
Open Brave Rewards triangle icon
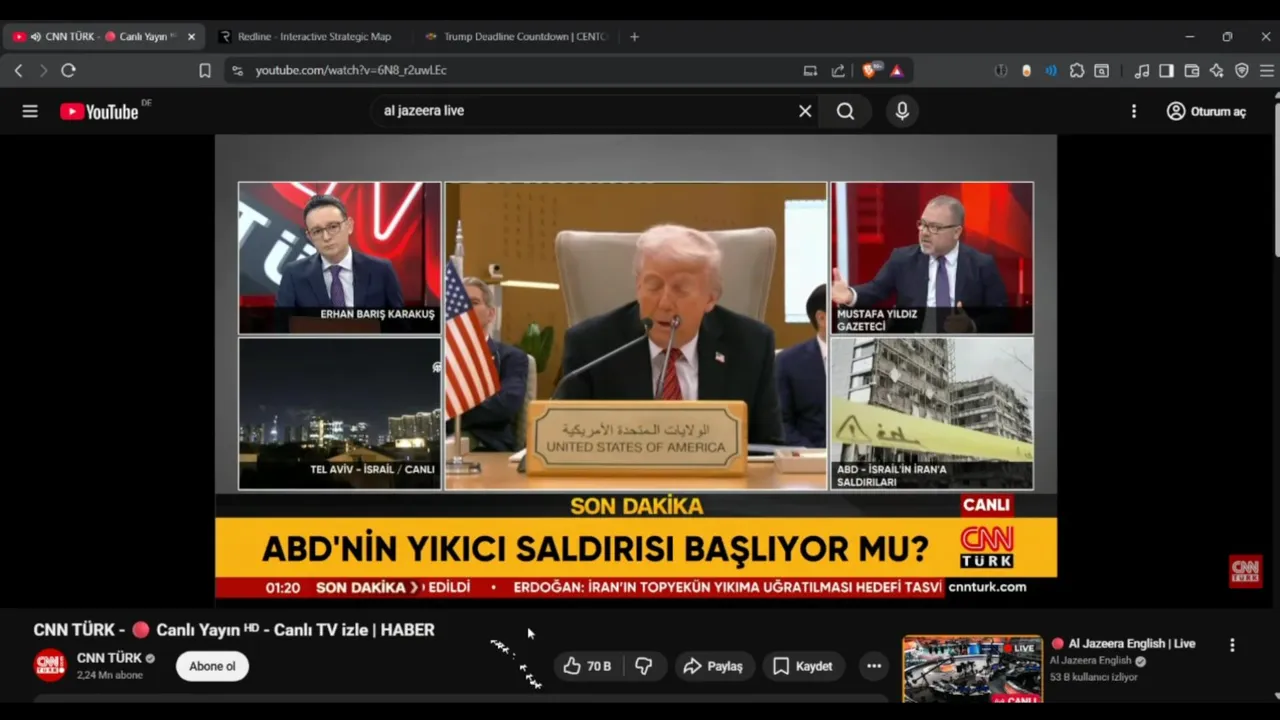coord(896,70)
